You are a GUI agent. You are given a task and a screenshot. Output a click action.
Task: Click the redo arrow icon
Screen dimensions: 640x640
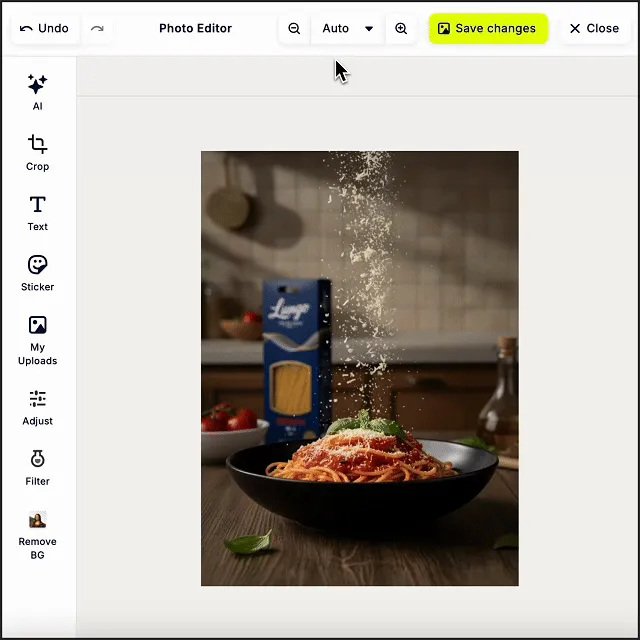(97, 29)
